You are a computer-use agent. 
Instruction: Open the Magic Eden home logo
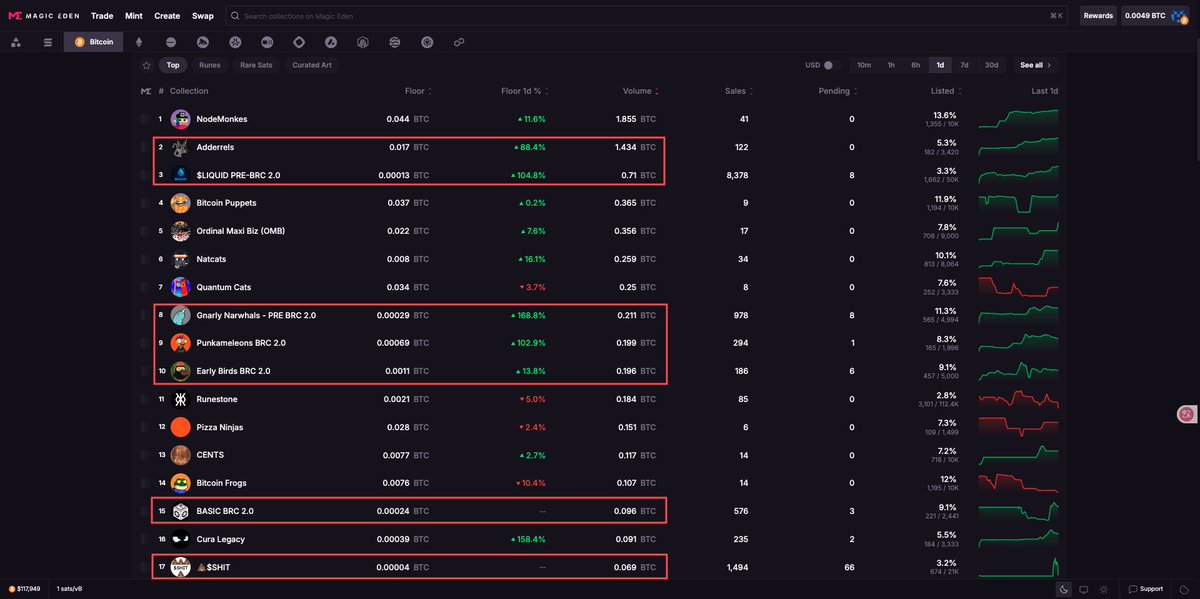pyautogui.click(x=42, y=16)
